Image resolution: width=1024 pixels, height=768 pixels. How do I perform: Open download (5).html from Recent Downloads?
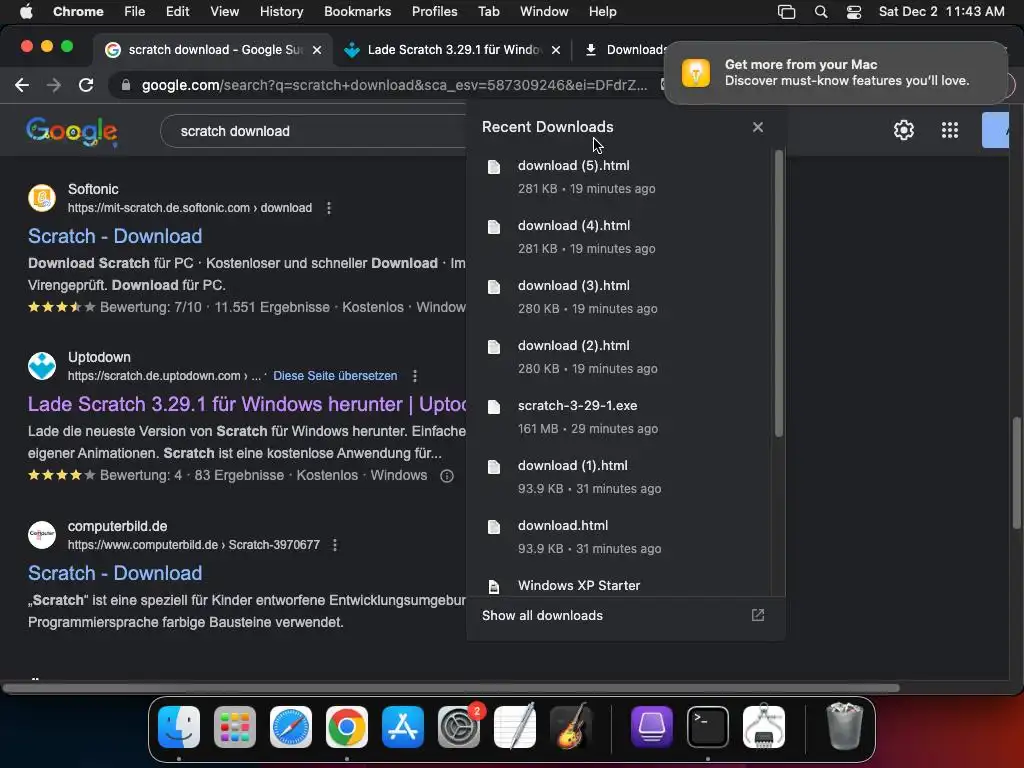coord(620,177)
